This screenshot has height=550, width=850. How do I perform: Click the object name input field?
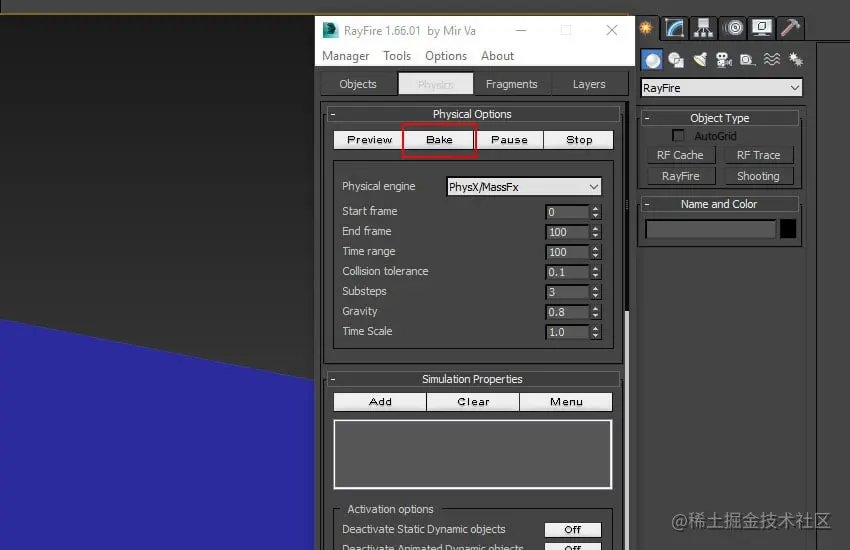pyautogui.click(x=710, y=229)
